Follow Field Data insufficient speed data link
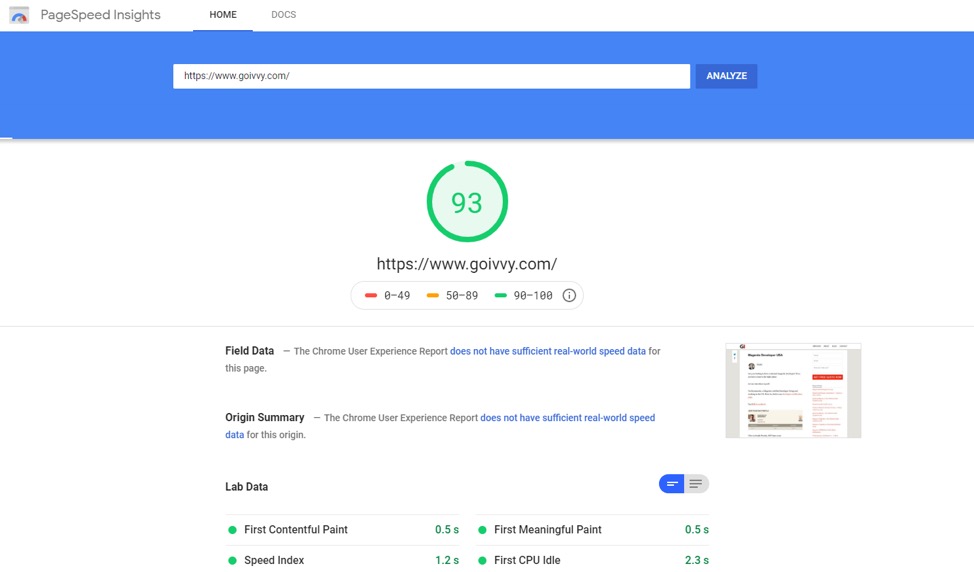Screen dimensions: 974x572 548,351
